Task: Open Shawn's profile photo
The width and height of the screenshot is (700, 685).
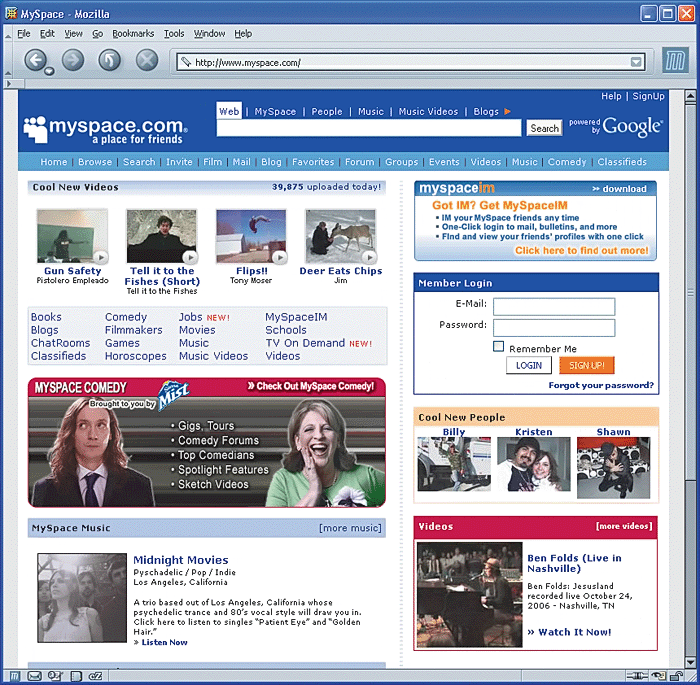Action: (x=613, y=468)
